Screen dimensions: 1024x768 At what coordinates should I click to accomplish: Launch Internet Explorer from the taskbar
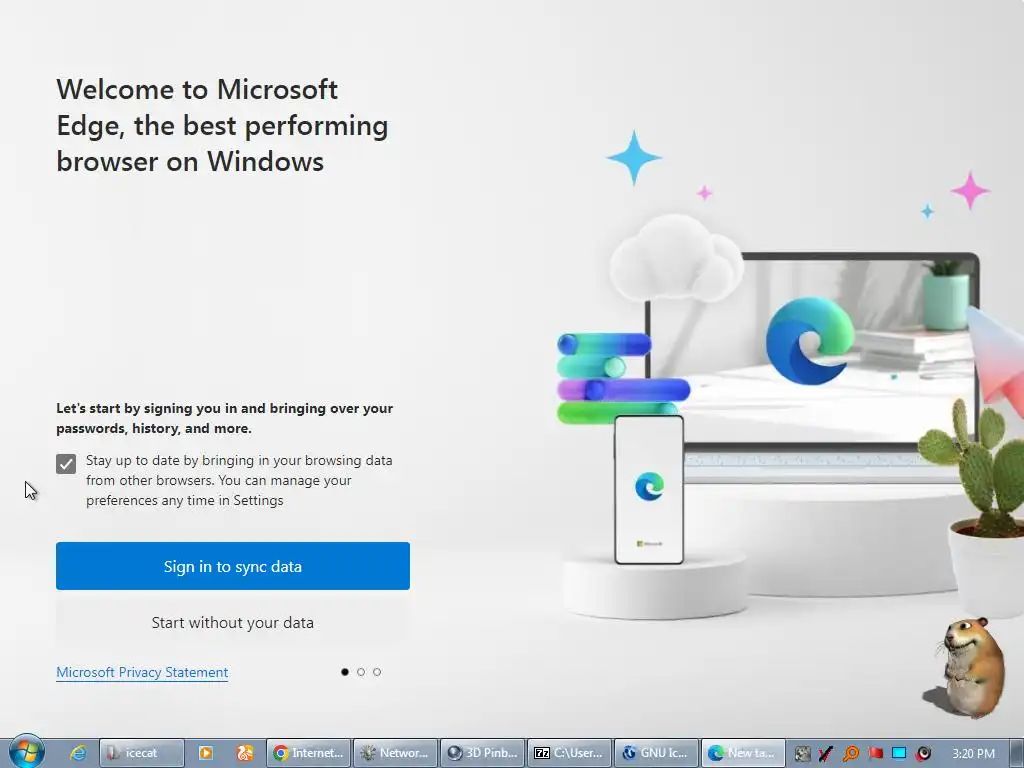click(78, 753)
